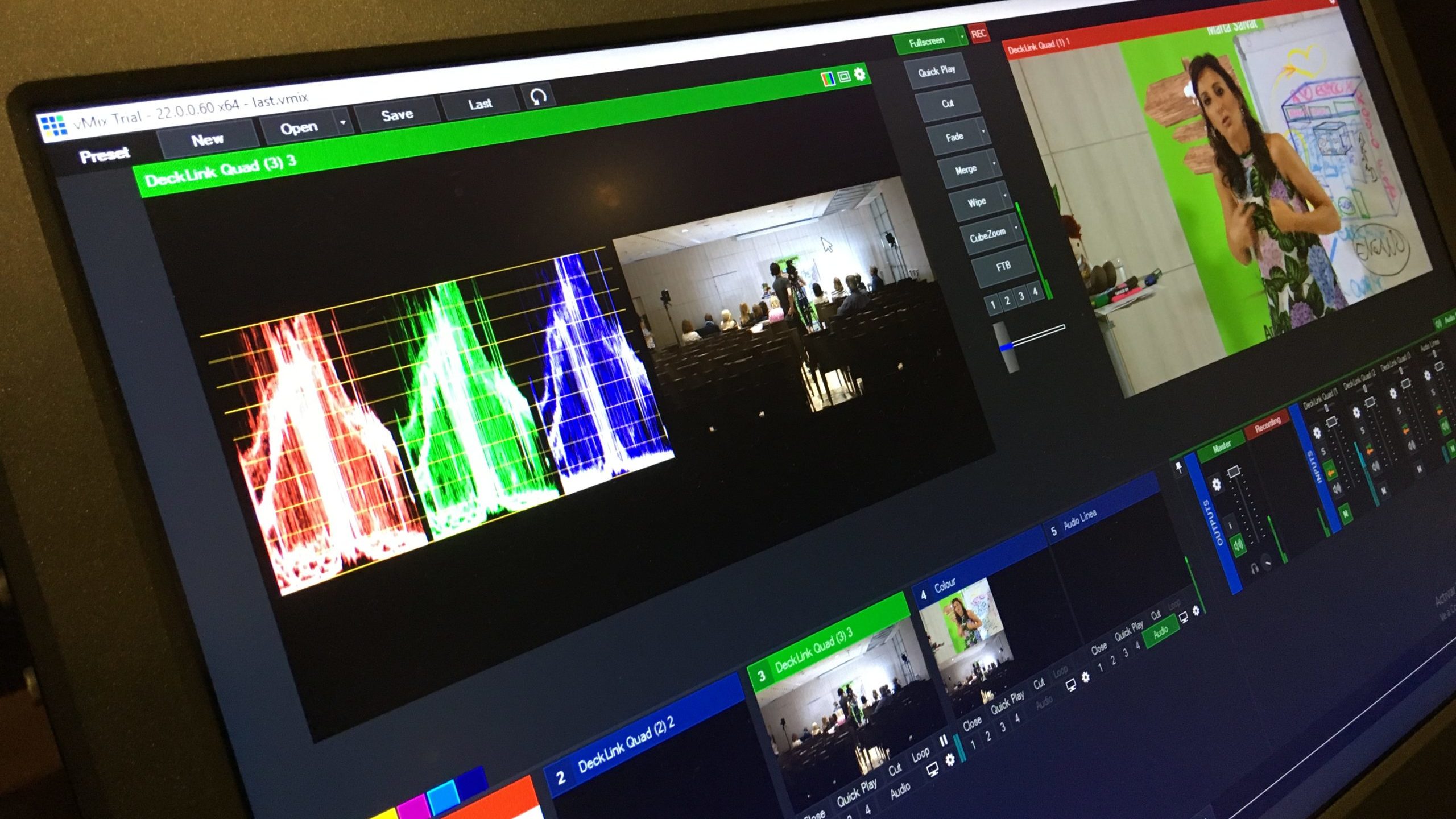This screenshot has height=819, width=1456.
Task: Expand the Open preset dropdown arrow
Action: (x=342, y=122)
